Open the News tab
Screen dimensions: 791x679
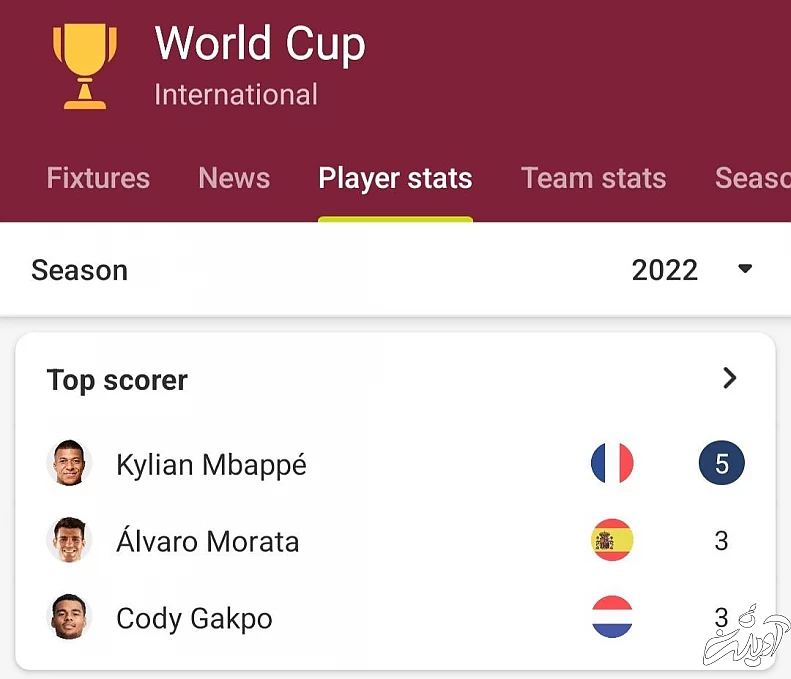(234, 178)
